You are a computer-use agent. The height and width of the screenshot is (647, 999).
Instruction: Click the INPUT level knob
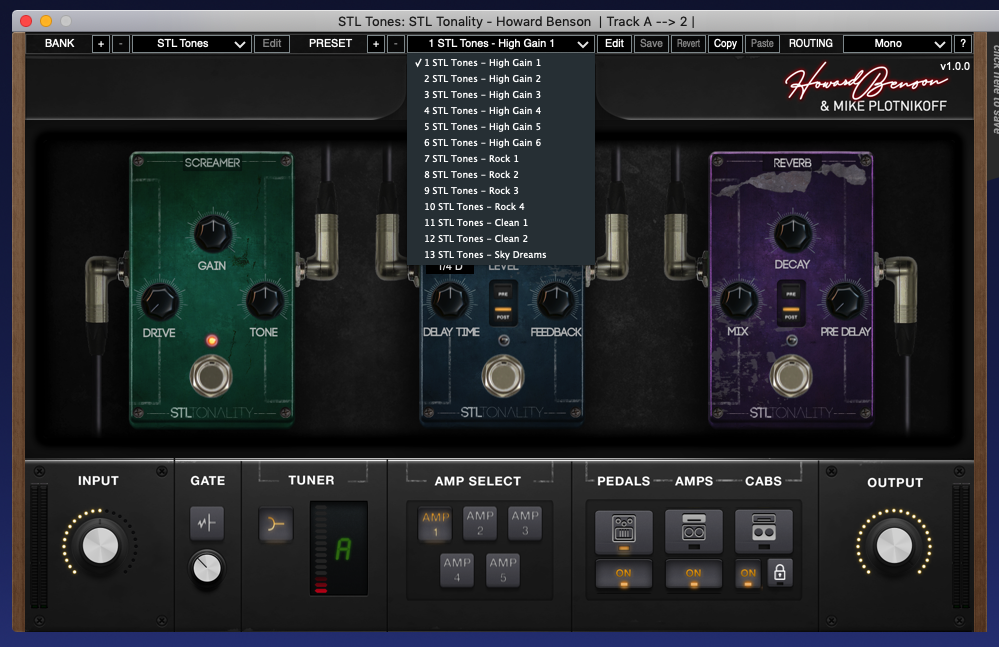[100, 546]
